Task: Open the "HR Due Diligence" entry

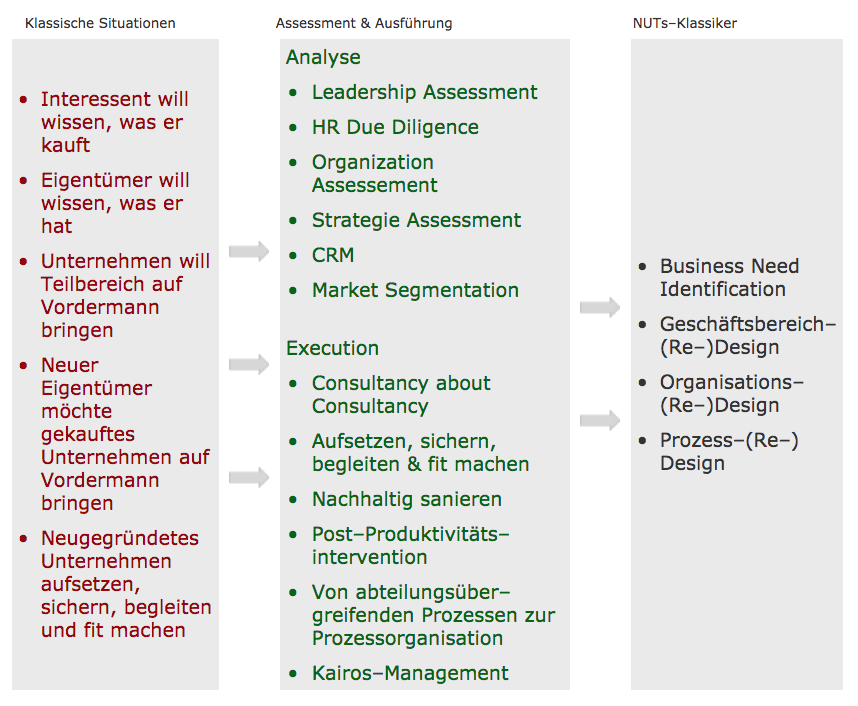Action: click(x=395, y=127)
